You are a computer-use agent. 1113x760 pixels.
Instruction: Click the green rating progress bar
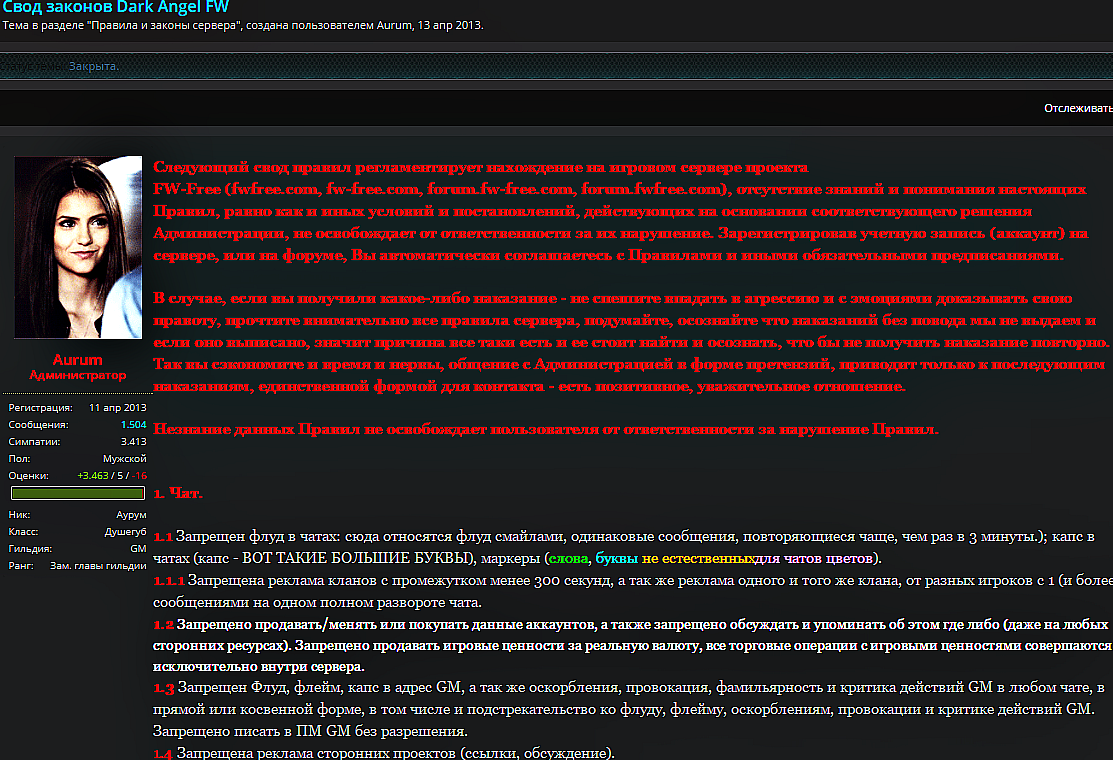tap(78, 493)
